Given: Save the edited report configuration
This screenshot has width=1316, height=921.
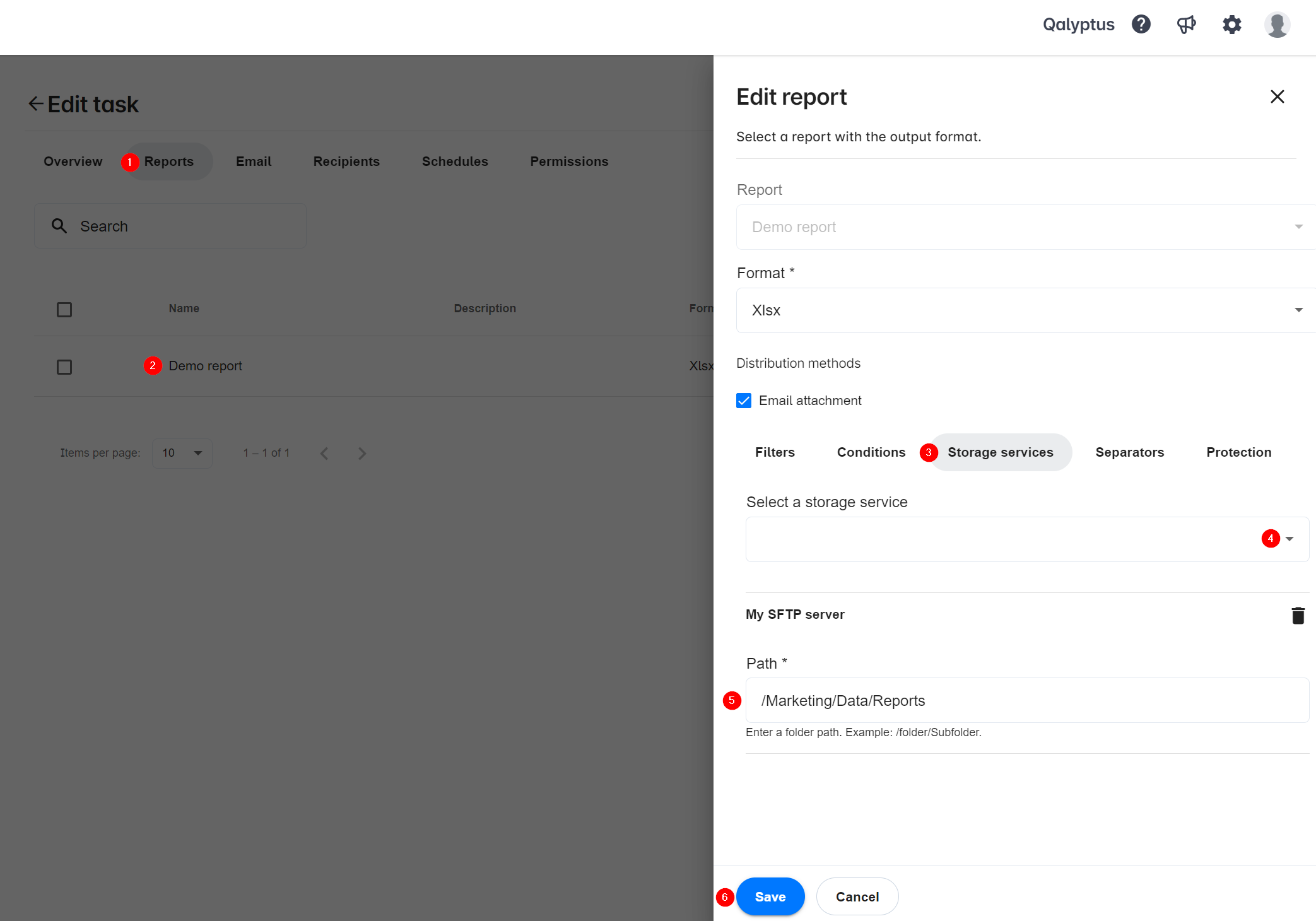Looking at the screenshot, I should click(770, 896).
